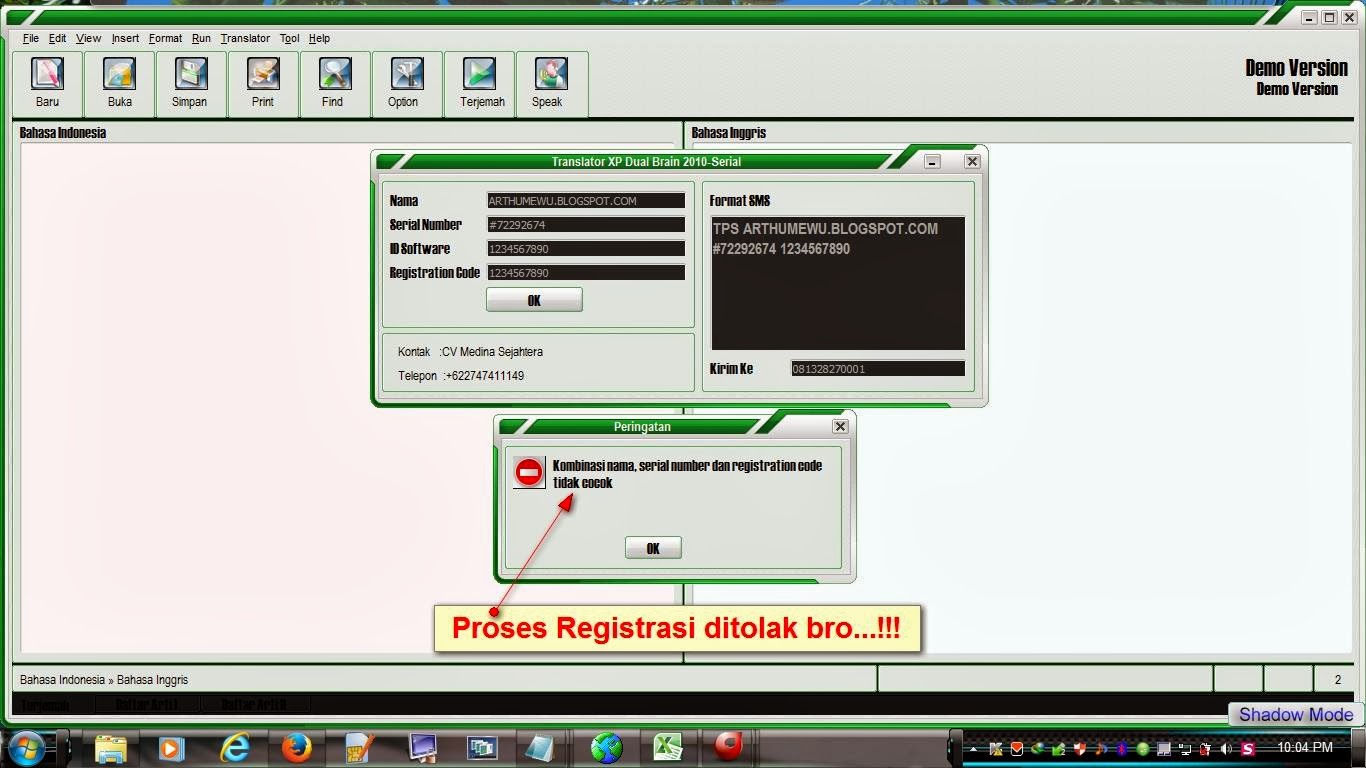Open the Format menu
The width and height of the screenshot is (1366, 768).
click(165, 38)
